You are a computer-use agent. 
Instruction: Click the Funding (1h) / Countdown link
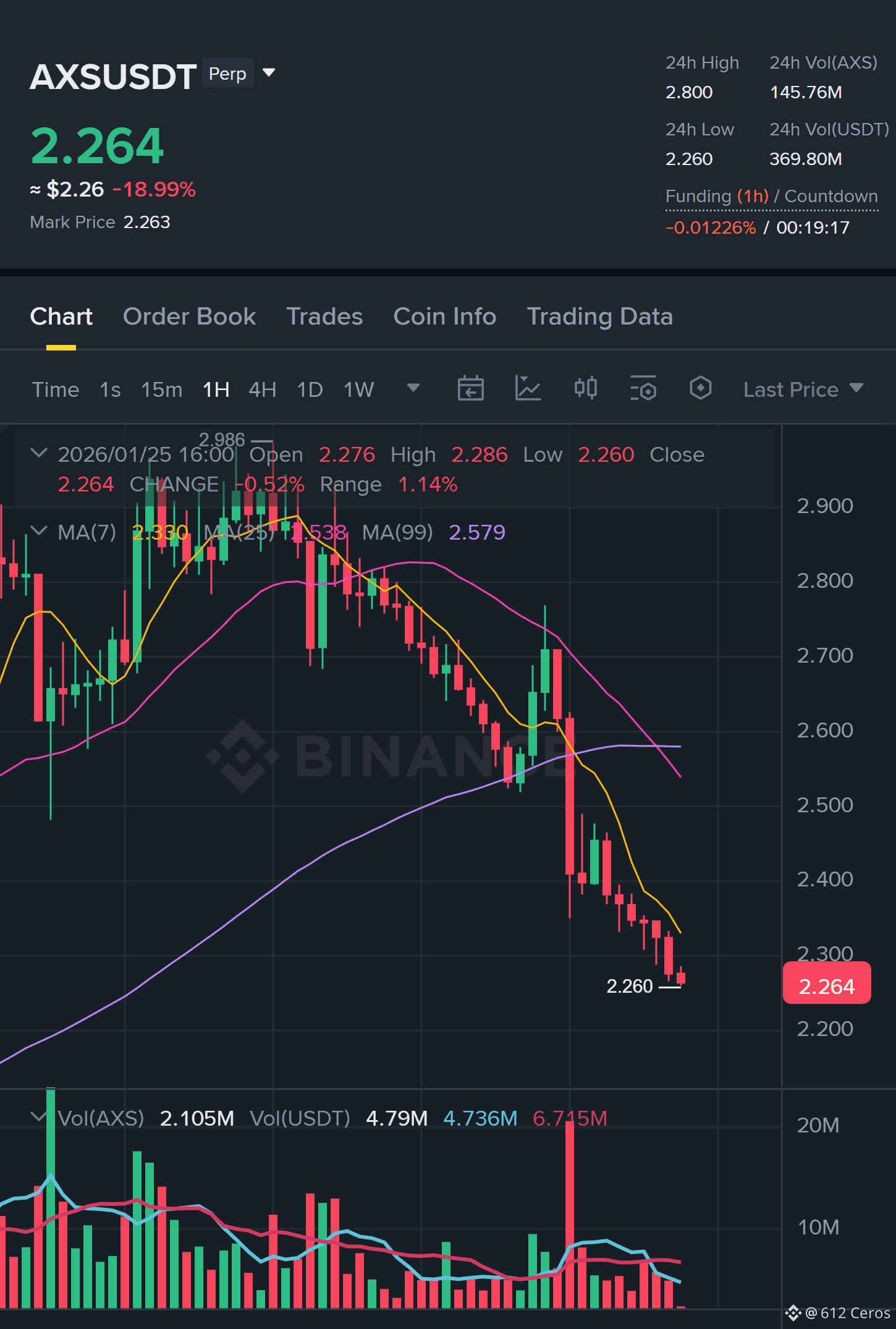point(771,197)
